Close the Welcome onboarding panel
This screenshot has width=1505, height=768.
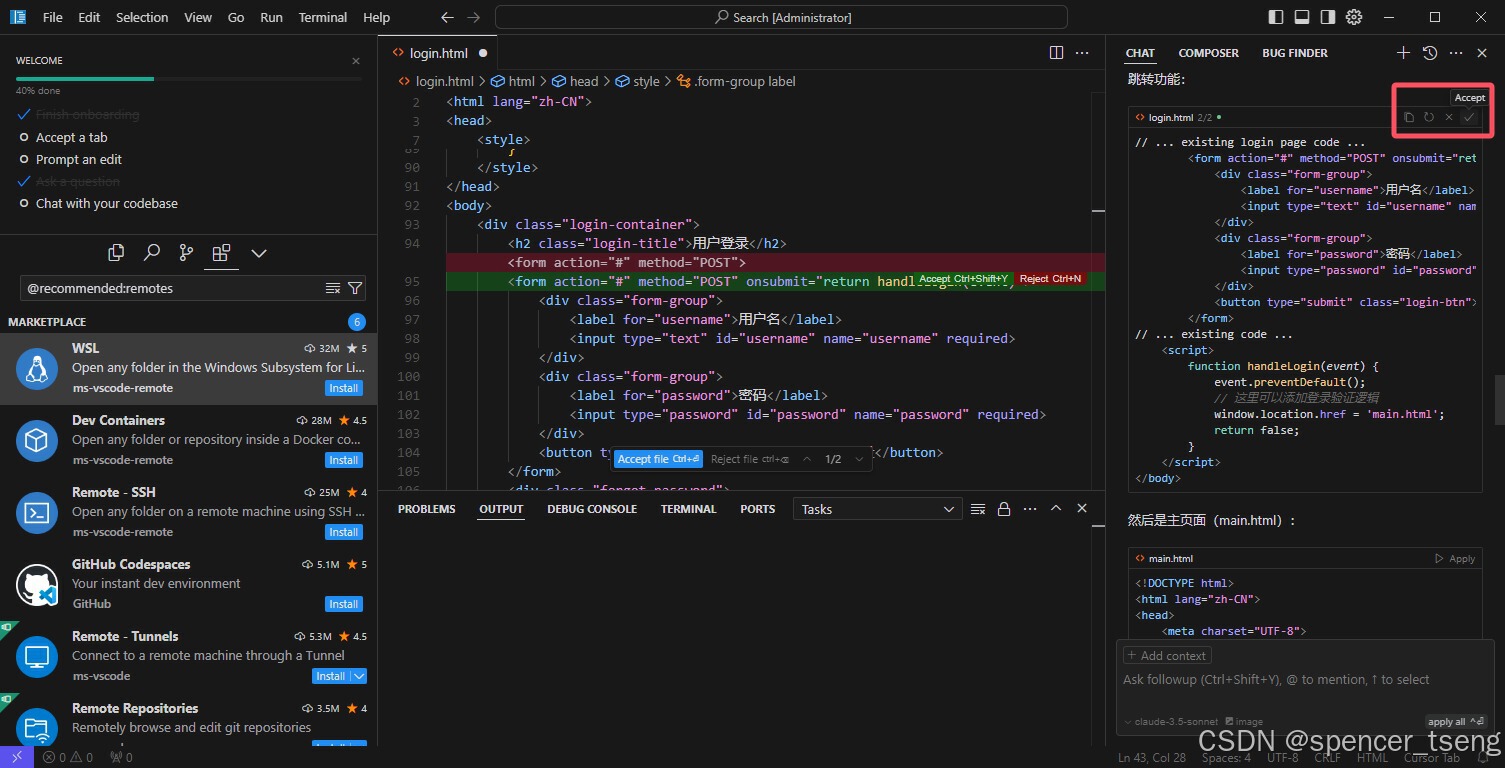[x=356, y=61]
